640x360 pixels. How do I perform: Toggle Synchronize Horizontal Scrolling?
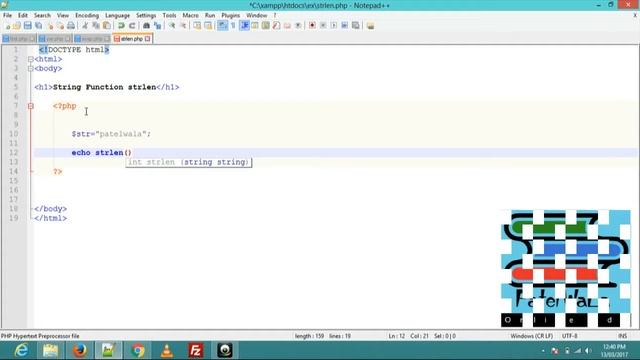click(x=208, y=26)
